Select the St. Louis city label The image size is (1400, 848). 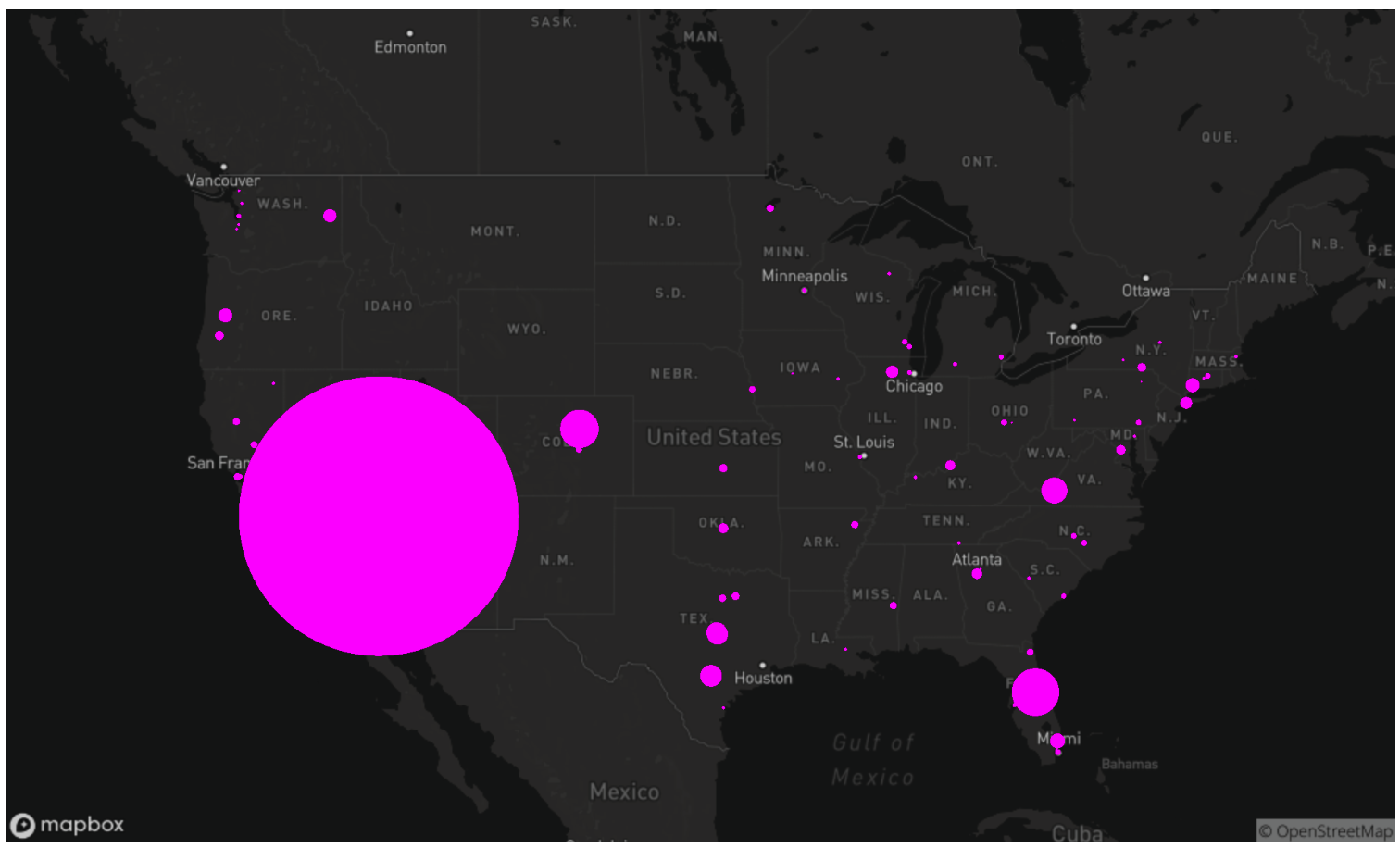(x=863, y=442)
